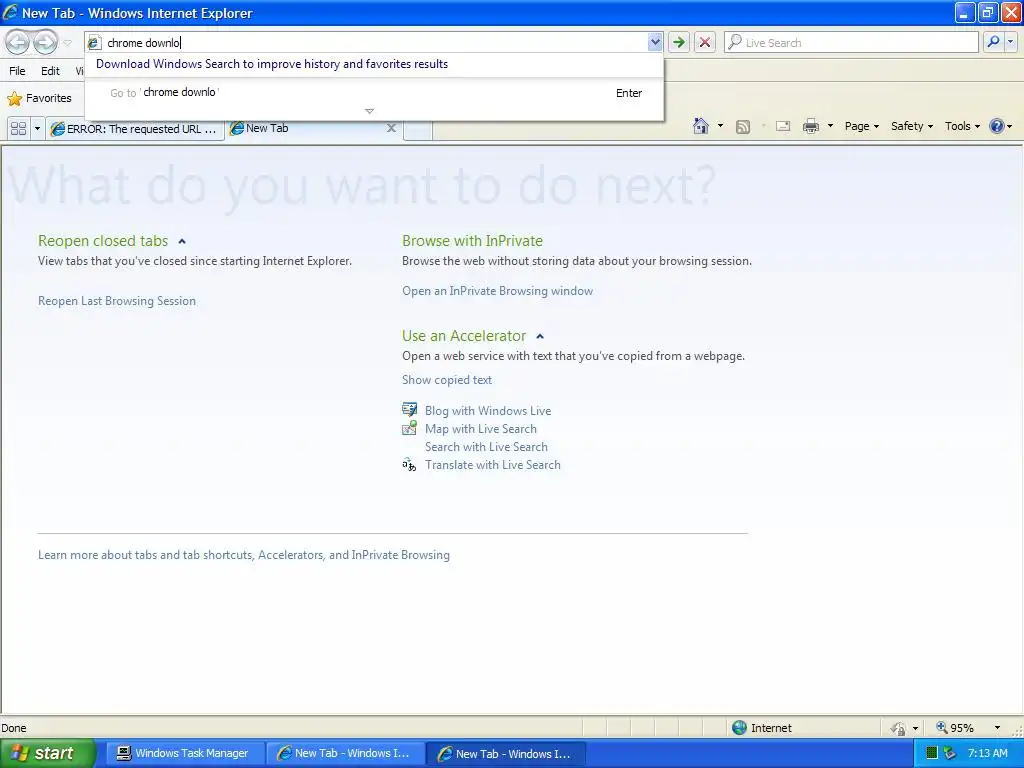Click the Print icon

click(x=810, y=126)
